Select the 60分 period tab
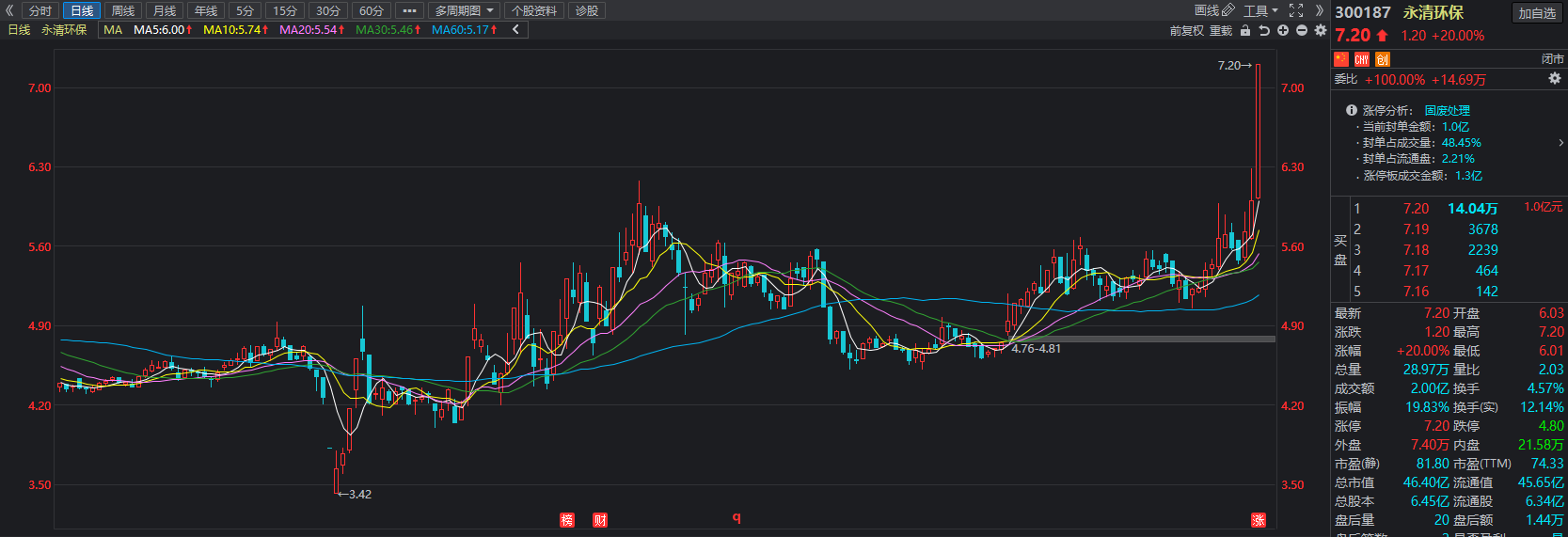 (x=372, y=10)
